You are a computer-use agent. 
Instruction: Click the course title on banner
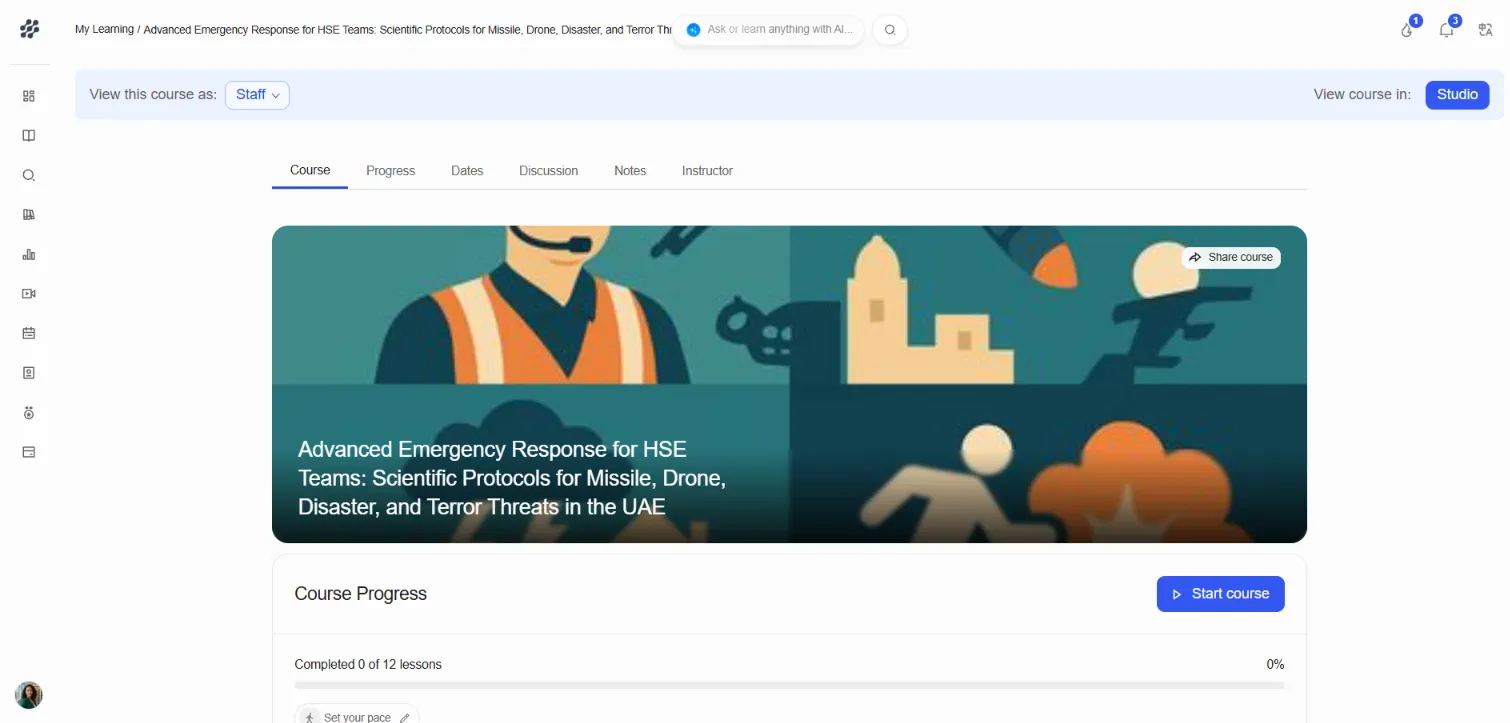pos(512,478)
